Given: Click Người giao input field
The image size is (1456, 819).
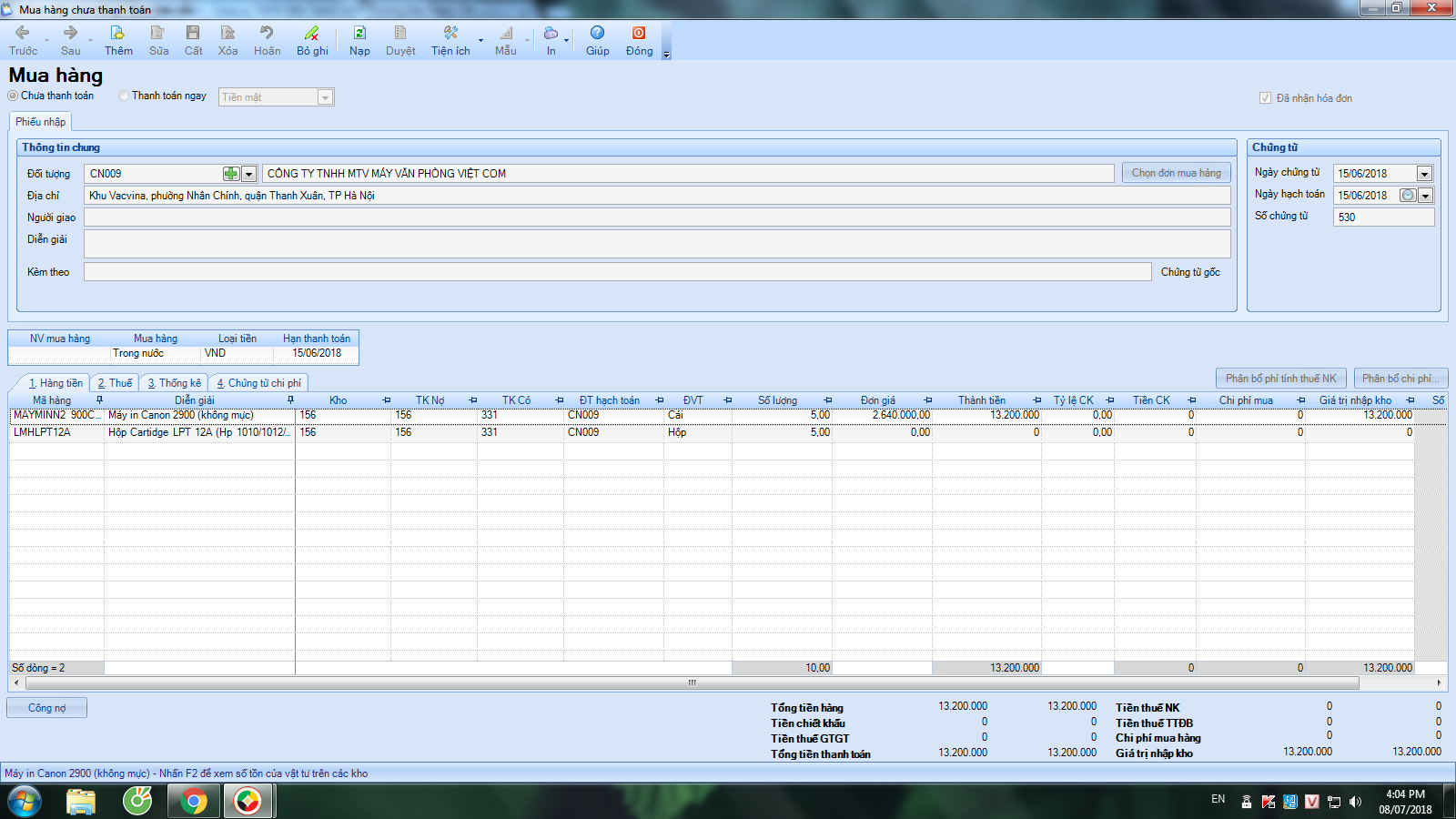Looking at the screenshot, I should 657,217.
